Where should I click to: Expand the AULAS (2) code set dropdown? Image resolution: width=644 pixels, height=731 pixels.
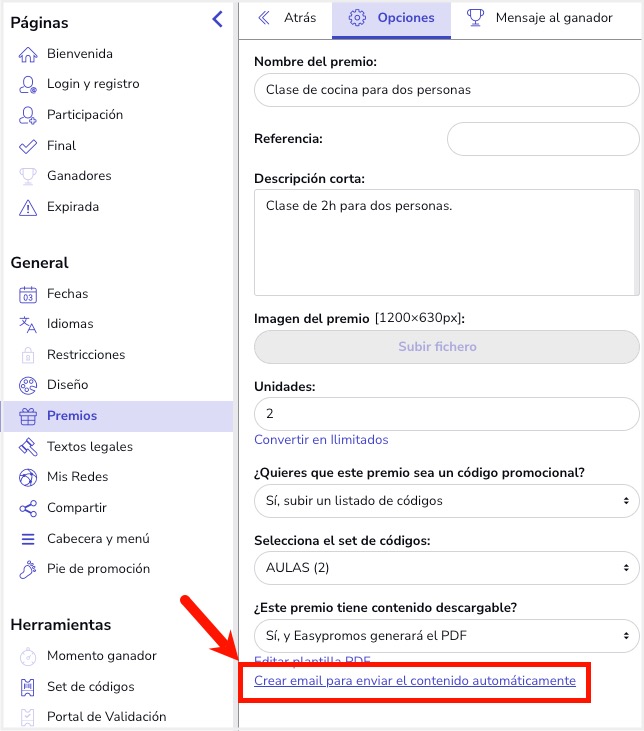447,568
